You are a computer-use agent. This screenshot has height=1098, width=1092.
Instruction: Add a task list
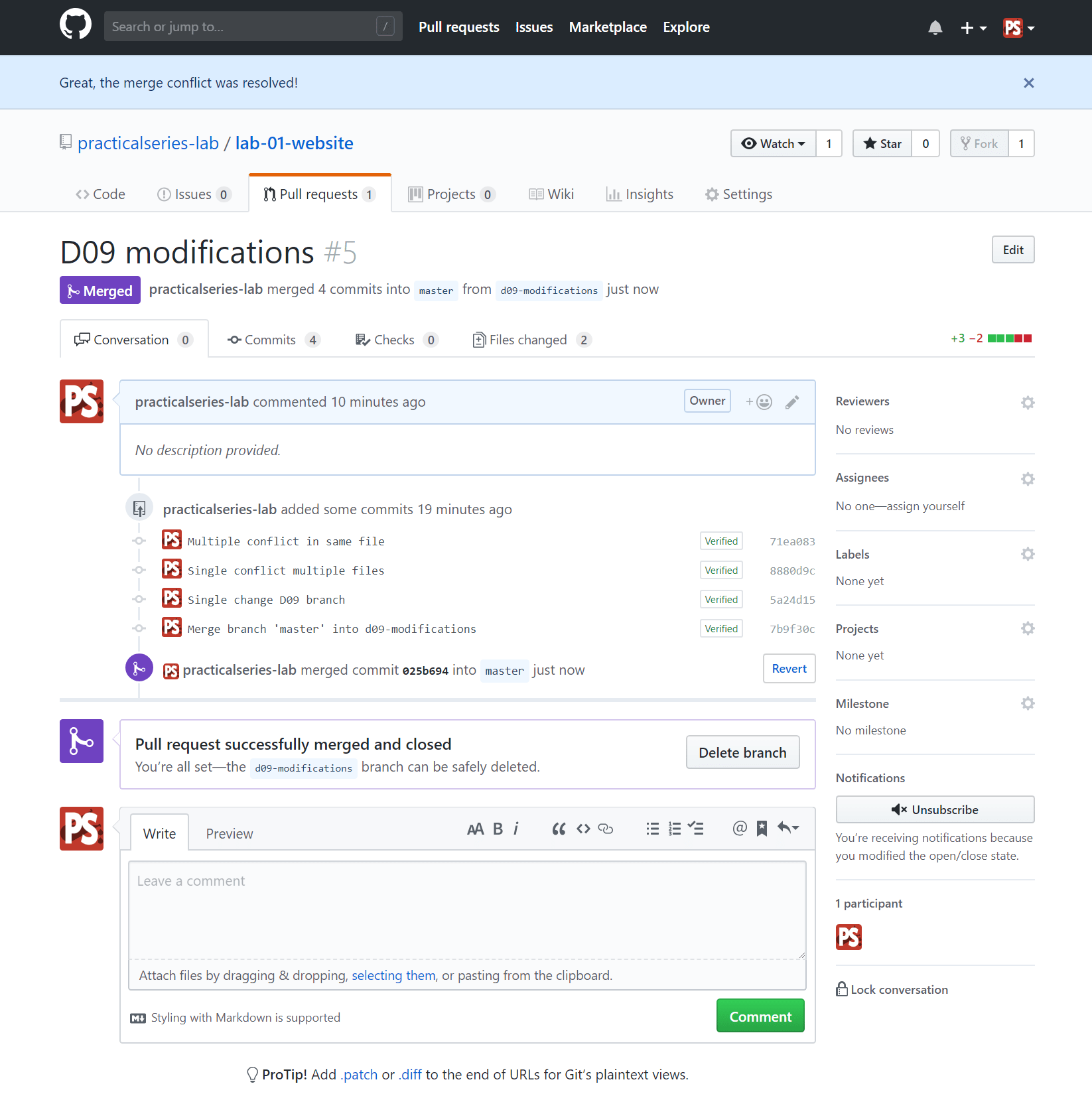696,828
